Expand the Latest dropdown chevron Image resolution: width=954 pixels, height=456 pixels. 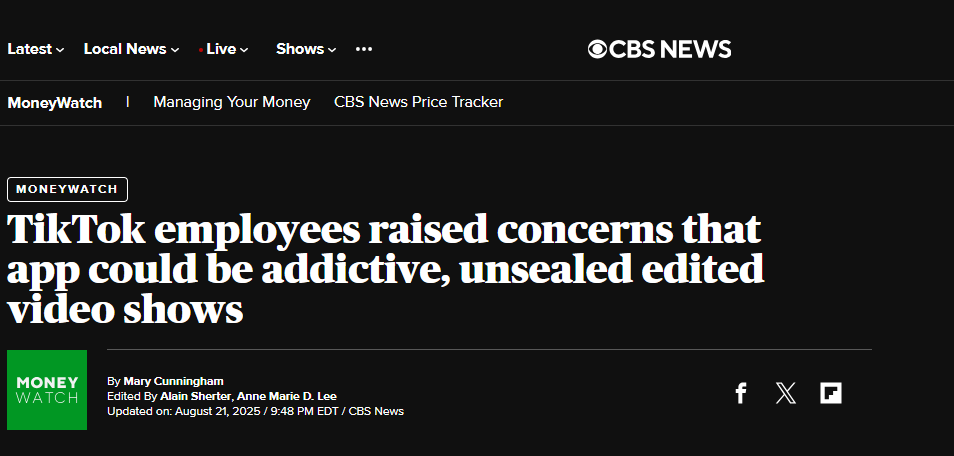(x=60, y=50)
